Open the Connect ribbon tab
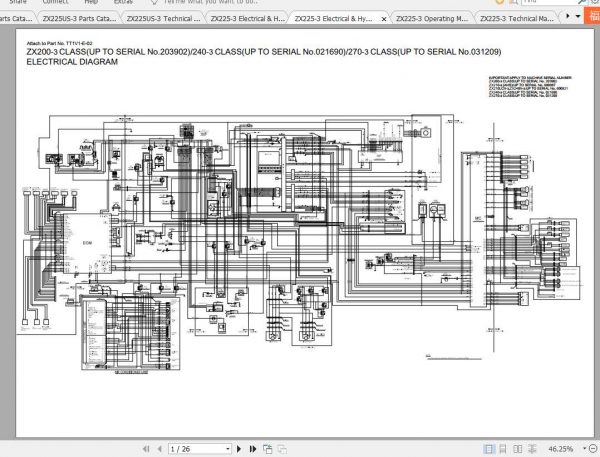600x457 pixels. [x=55, y=2]
